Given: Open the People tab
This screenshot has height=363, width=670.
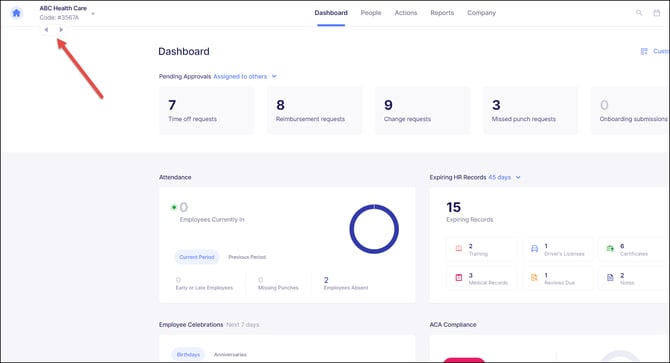Looking at the screenshot, I should coord(371,13).
